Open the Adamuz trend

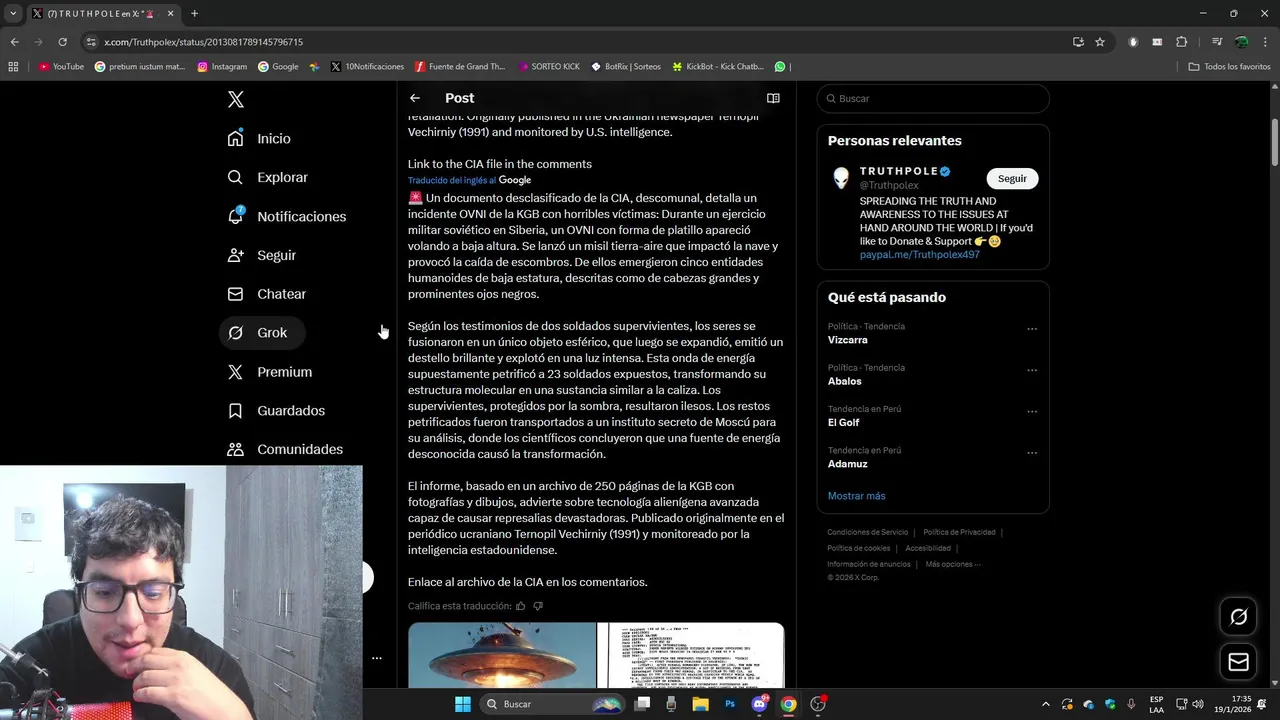pyautogui.click(x=847, y=464)
